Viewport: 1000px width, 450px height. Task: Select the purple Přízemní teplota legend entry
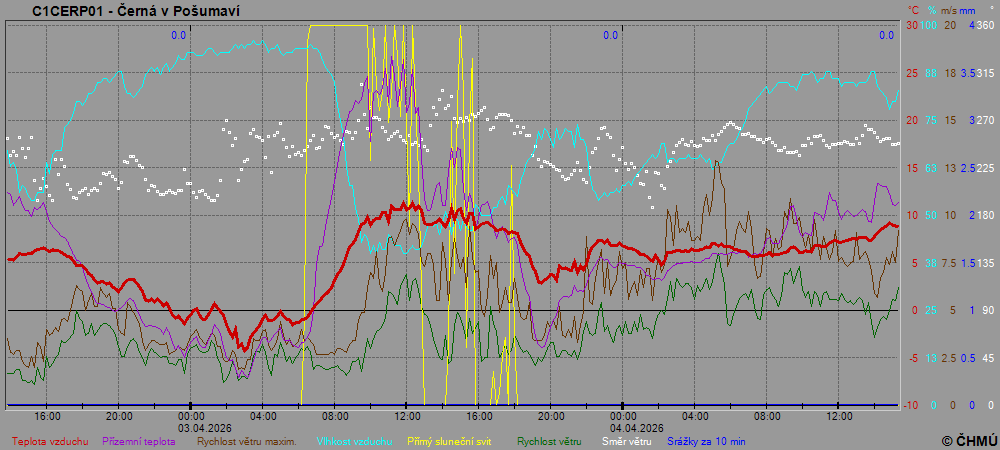(140, 440)
